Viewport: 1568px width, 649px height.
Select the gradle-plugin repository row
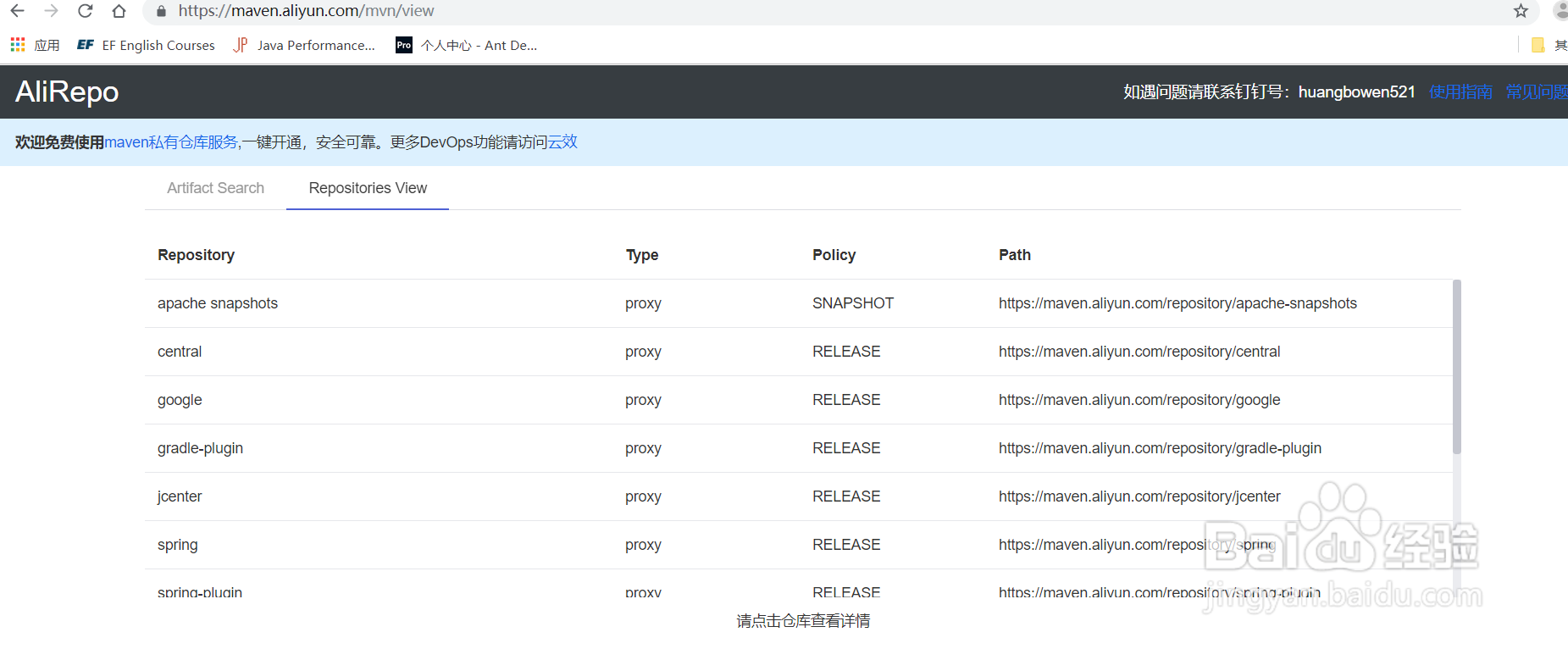click(x=798, y=448)
